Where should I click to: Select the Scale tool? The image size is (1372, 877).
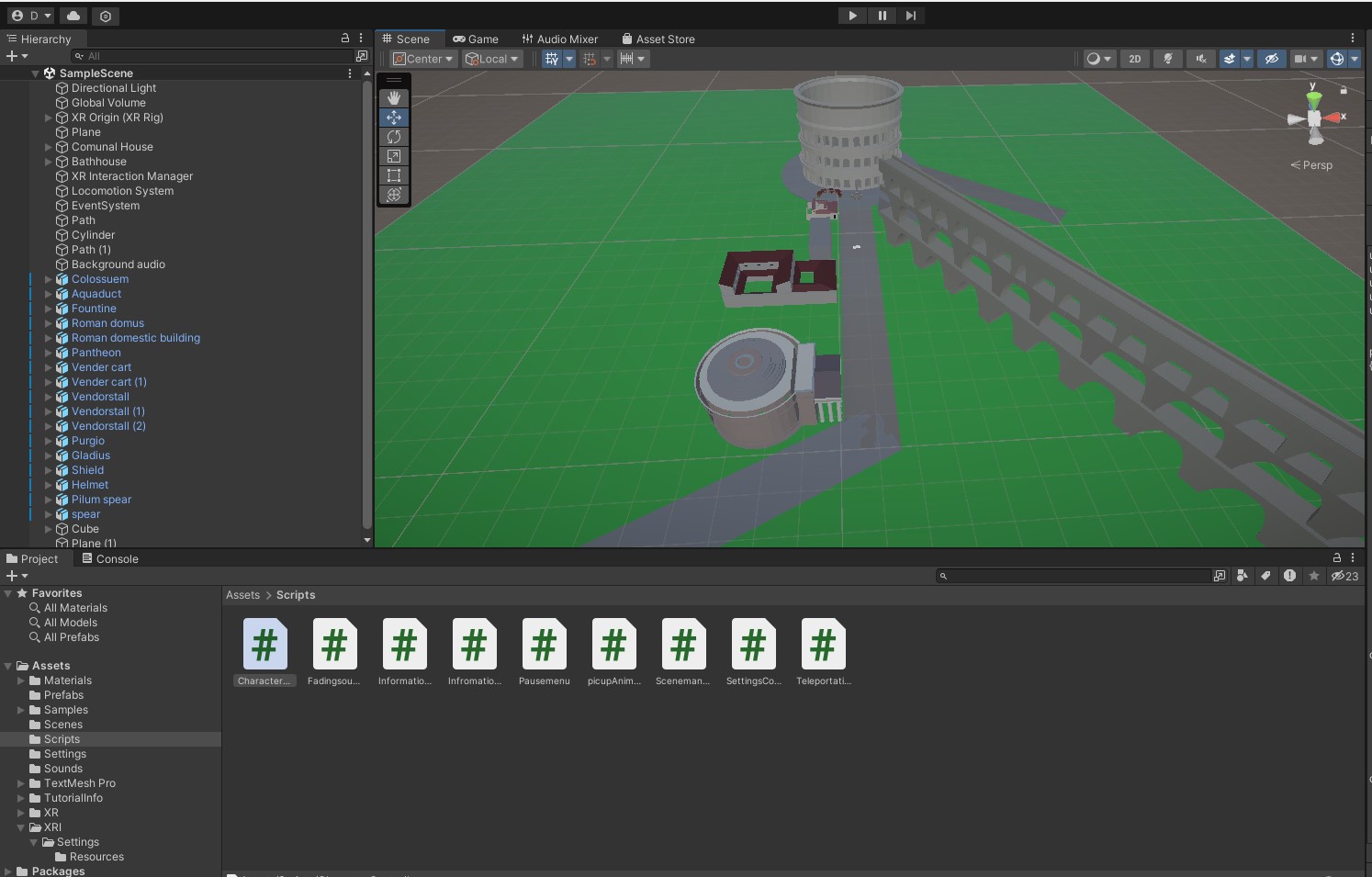pos(394,156)
